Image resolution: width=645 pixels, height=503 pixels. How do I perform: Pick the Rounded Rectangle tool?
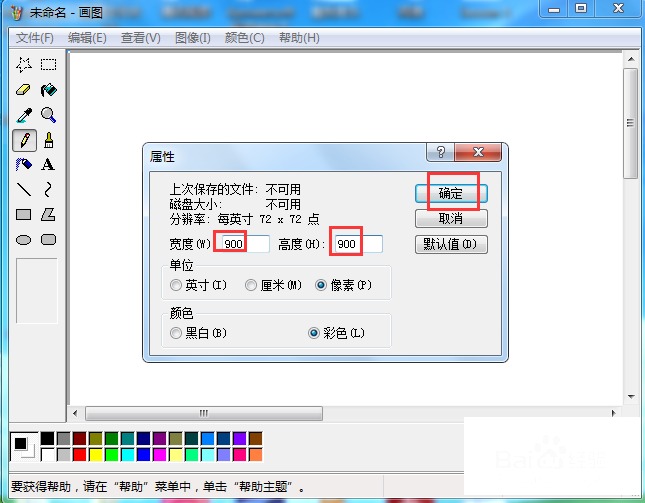click(48, 239)
